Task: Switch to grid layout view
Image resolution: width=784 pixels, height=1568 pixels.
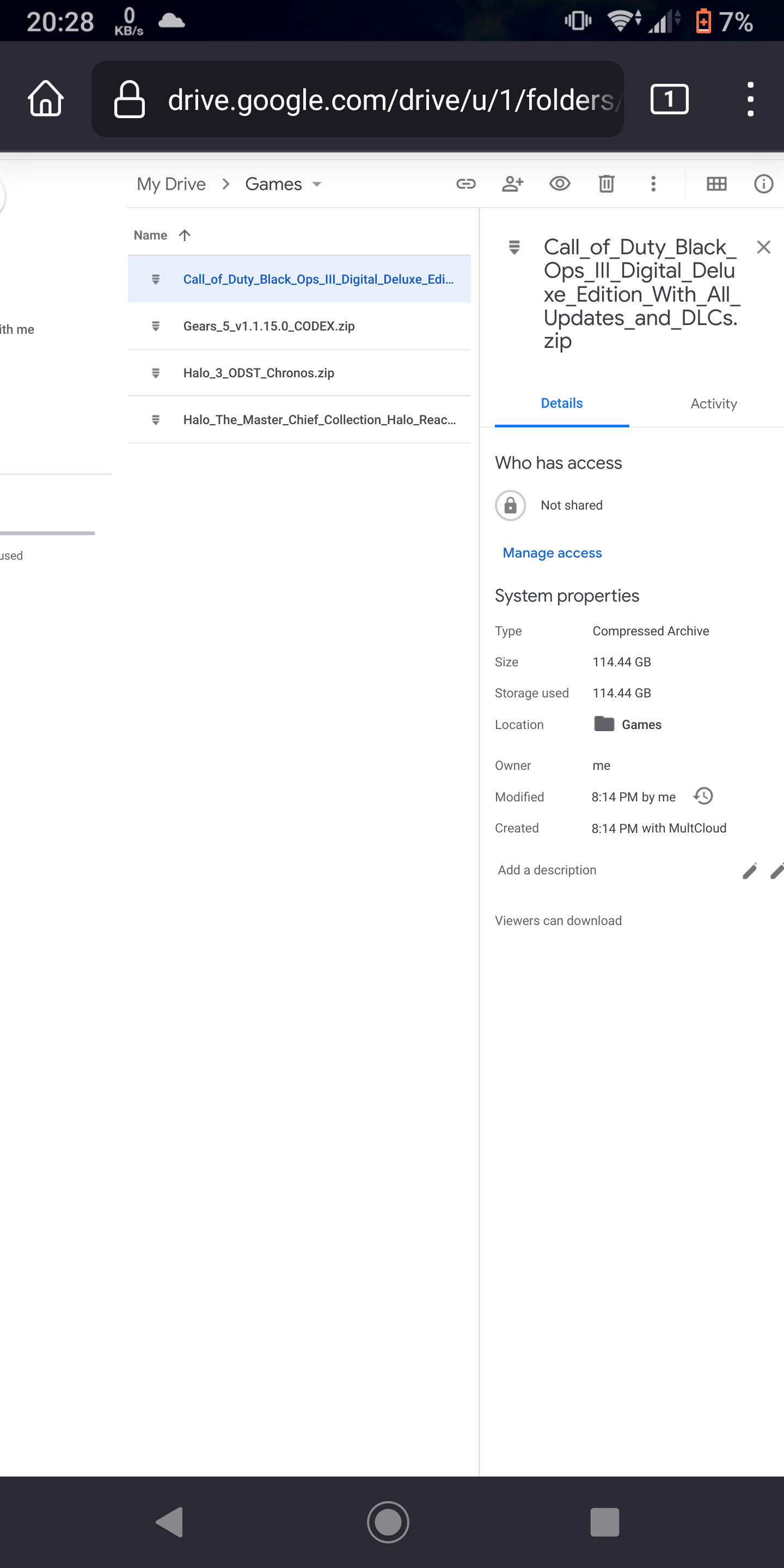Action: point(716,184)
